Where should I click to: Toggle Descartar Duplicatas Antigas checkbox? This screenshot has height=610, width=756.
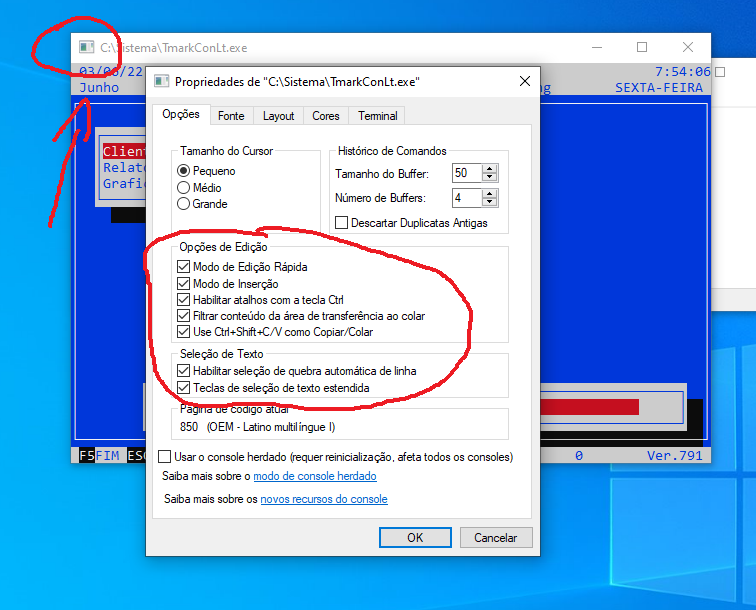point(341,222)
